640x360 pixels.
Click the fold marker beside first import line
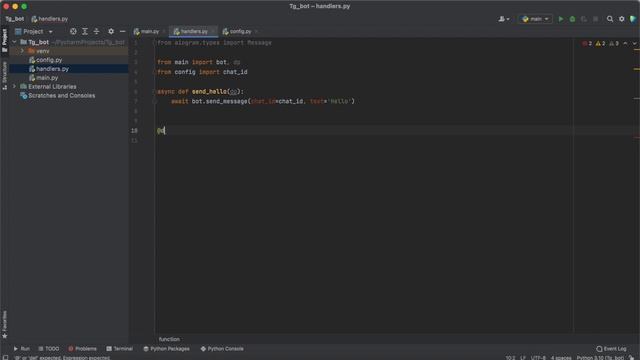click(x=154, y=42)
